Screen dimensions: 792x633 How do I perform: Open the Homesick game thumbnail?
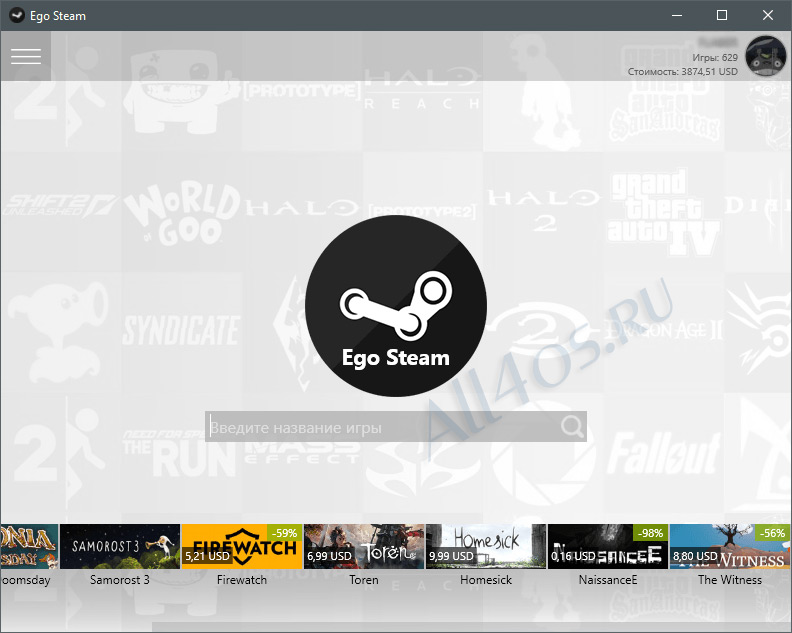486,546
